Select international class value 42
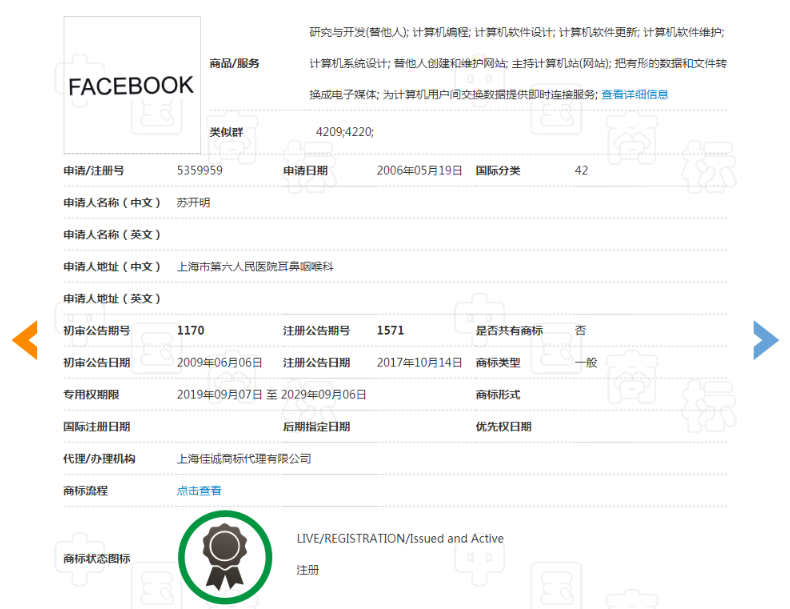790x609 pixels. coord(581,170)
